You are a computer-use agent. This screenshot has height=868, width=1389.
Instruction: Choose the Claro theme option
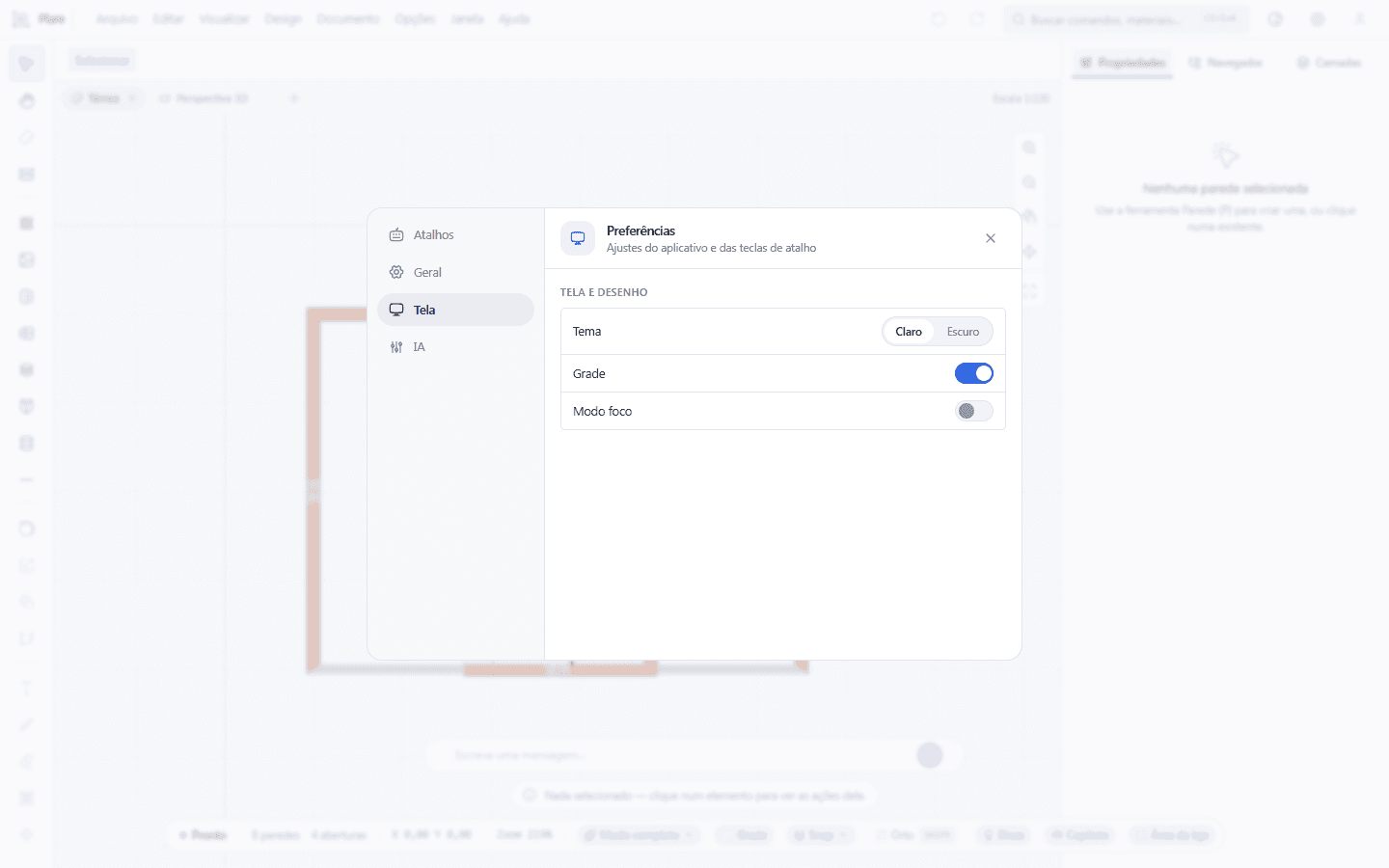[909, 332]
